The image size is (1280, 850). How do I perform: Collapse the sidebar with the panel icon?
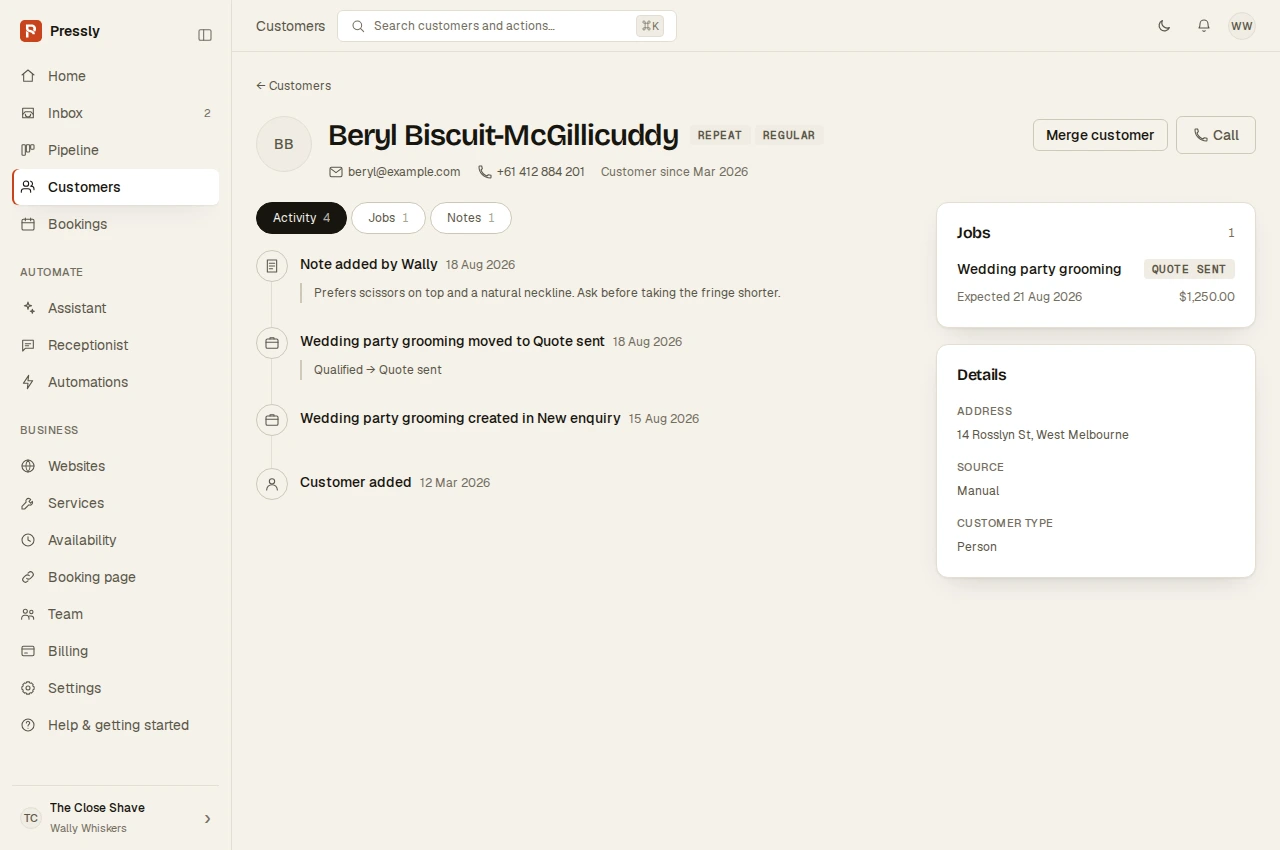point(205,35)
